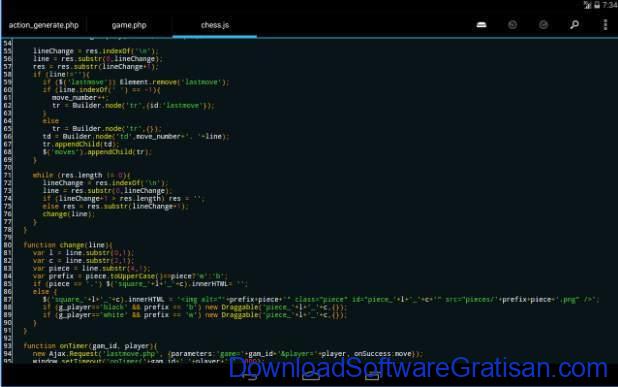Click line number 71 in the gutter
618x387 pixels.
coord(7,175)
